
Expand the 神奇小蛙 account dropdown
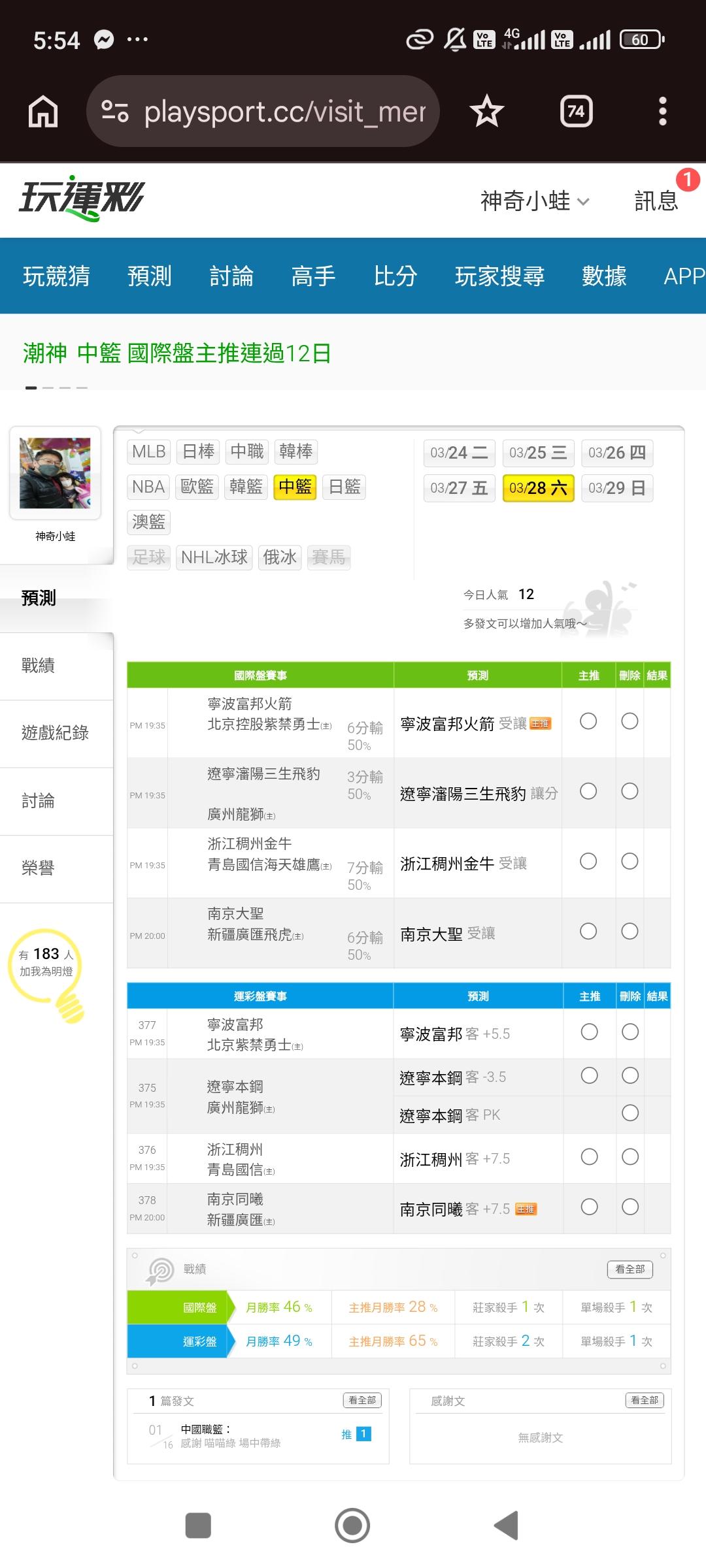point(535,201)
